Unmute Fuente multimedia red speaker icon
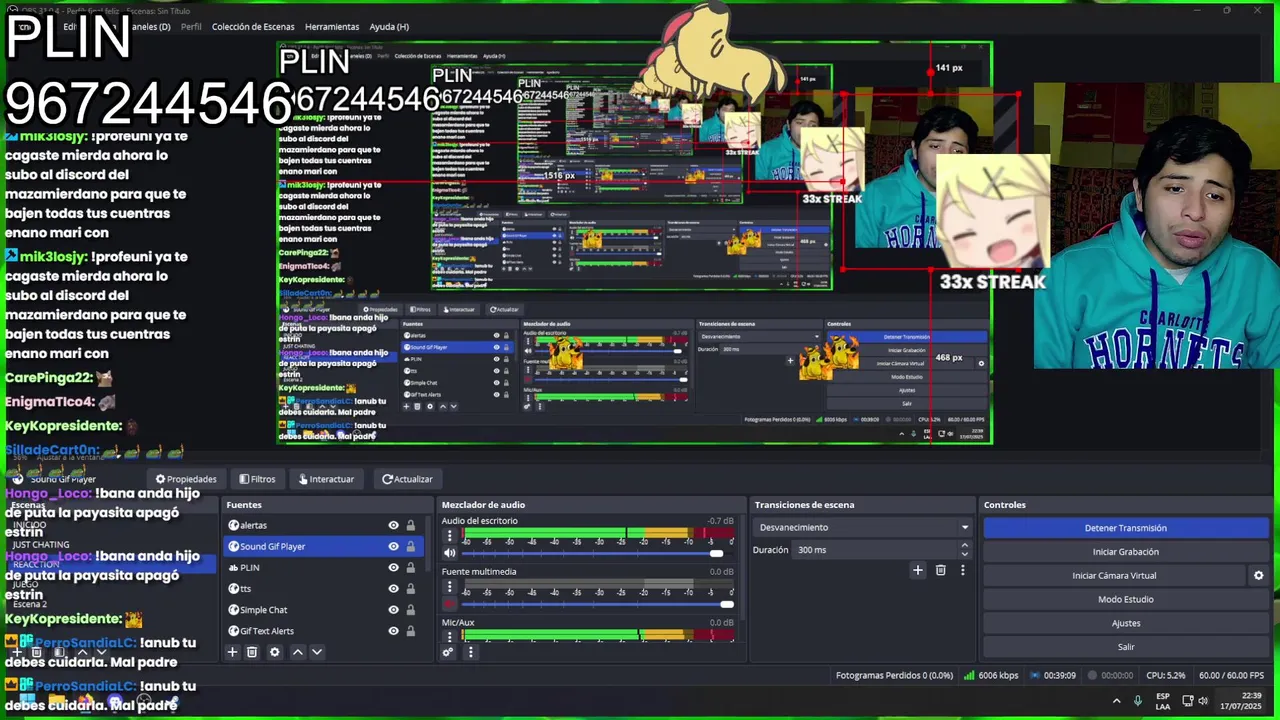The height and width of the screenshot is (720, 1280). click(x=449, y=604)
